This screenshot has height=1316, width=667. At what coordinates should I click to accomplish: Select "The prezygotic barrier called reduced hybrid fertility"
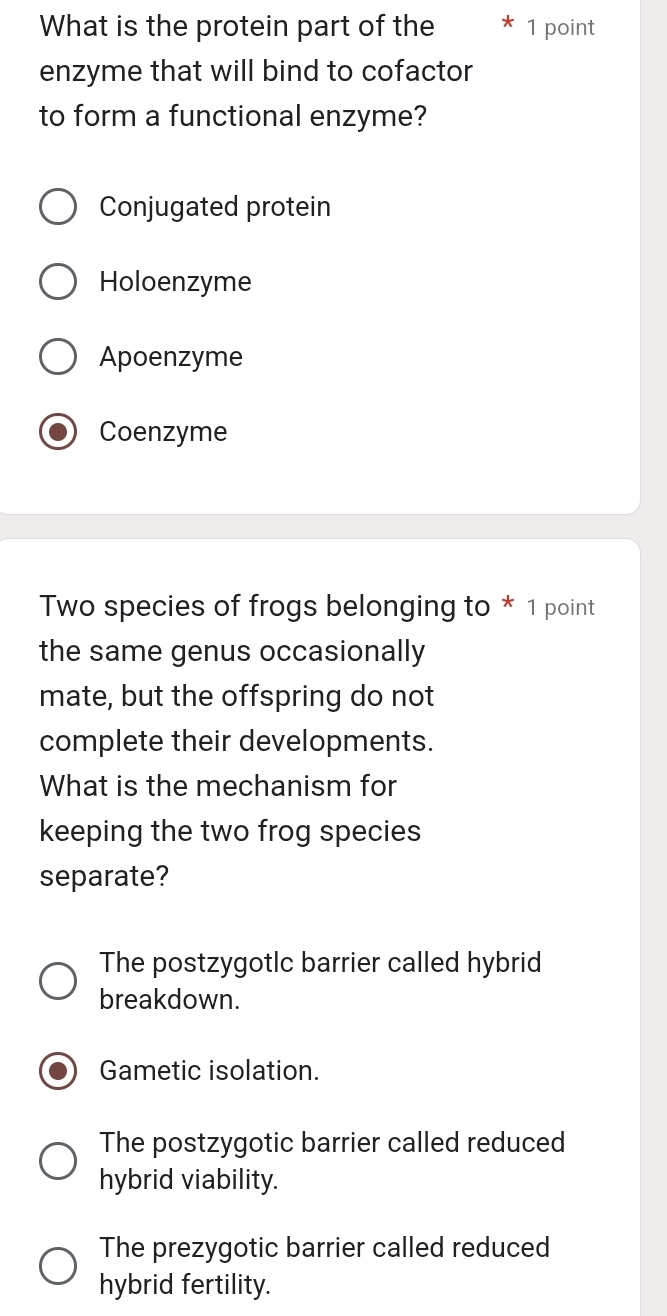(x=58, y=1265)
